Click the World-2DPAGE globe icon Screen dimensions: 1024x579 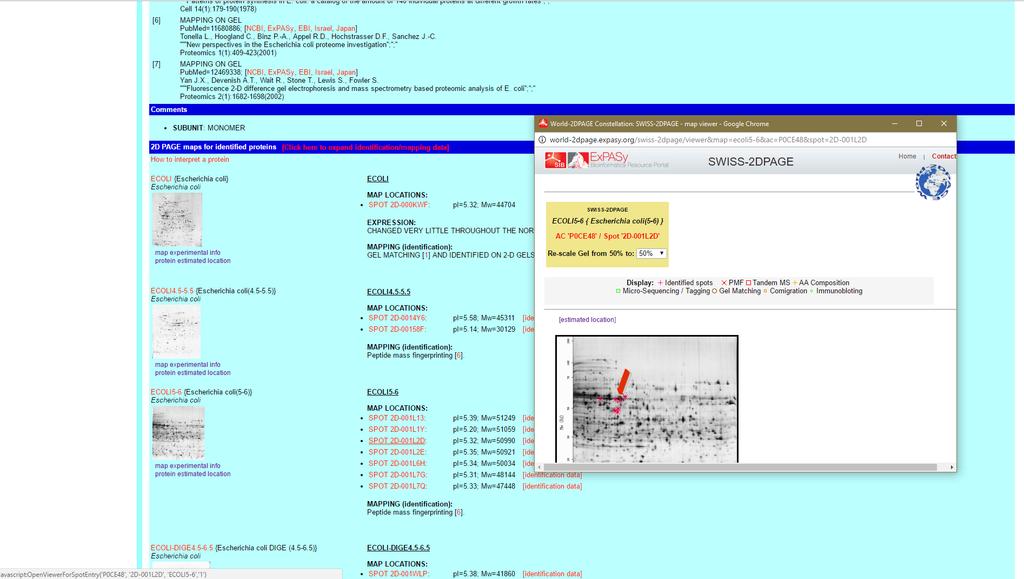(933, 182)
